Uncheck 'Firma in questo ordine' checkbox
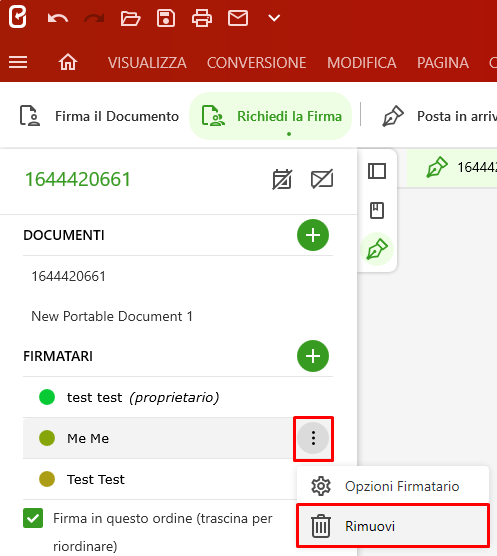This screenshot has height=556, width=497. click(33, 518)
